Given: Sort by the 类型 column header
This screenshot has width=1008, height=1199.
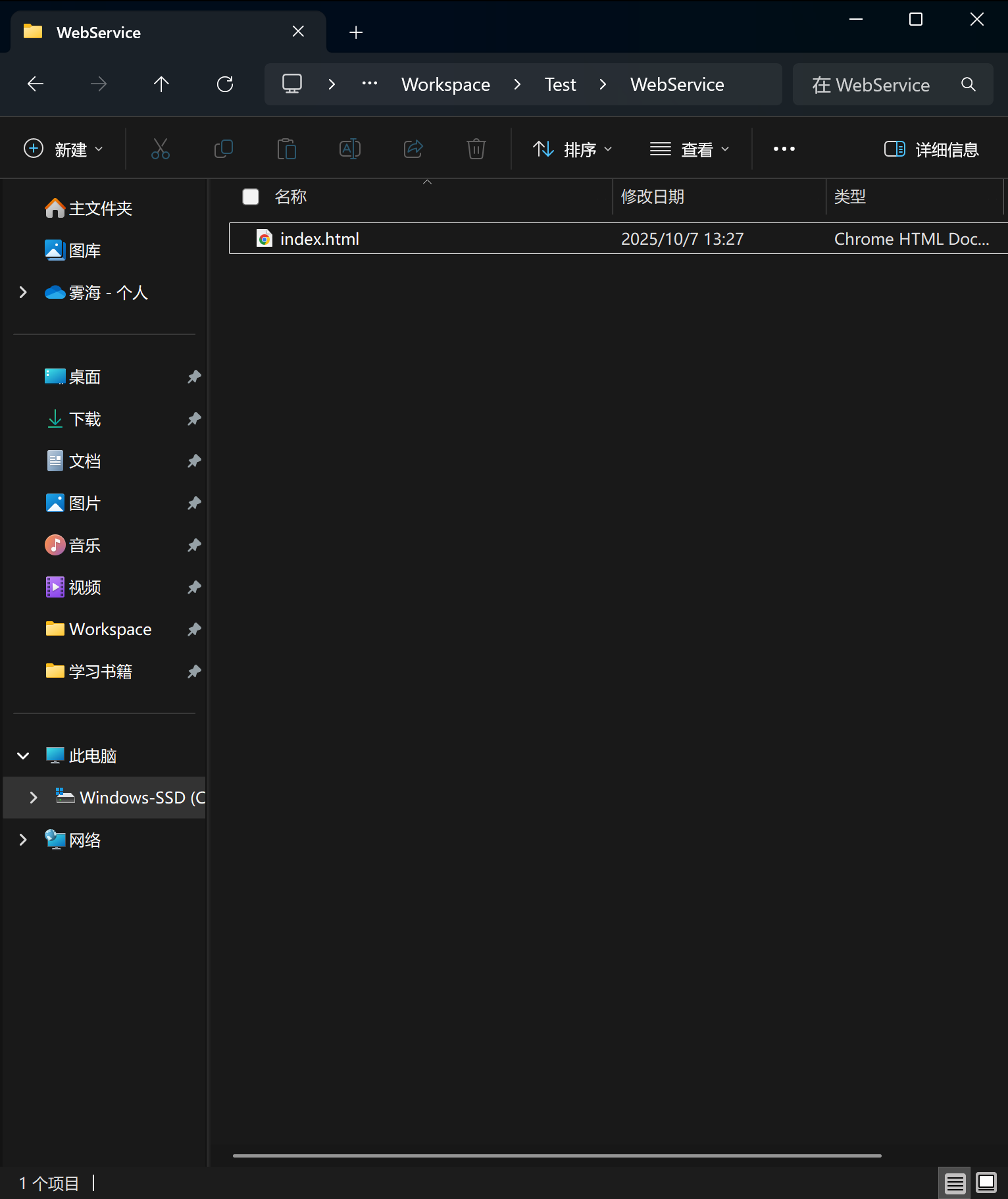Looking at the screenshot, I should tap(850, 197).
